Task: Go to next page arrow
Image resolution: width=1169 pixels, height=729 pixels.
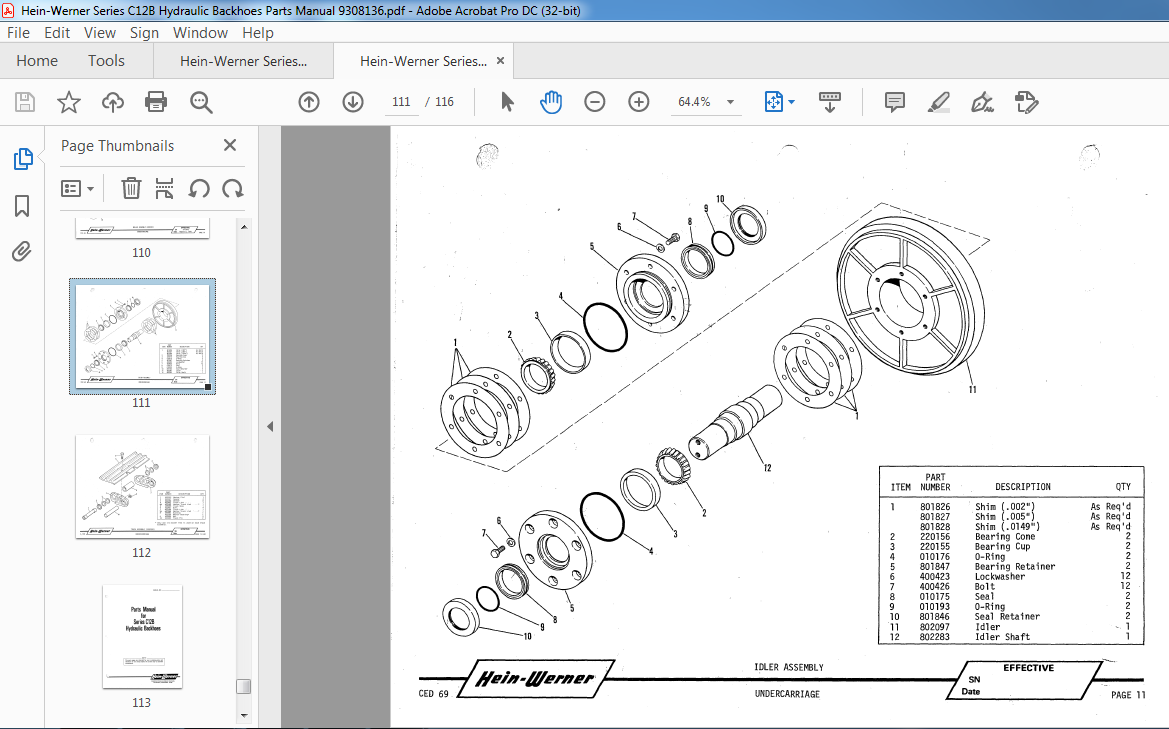Action: coord(353,102)
